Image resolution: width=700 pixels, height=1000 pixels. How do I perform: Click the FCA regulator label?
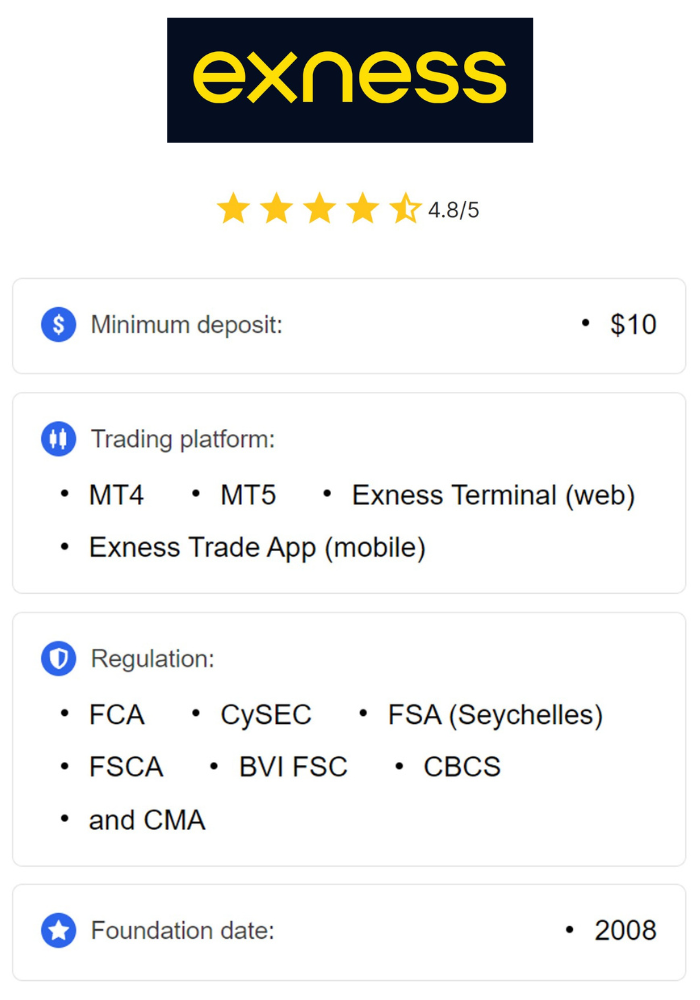click(x=116, y=716)
